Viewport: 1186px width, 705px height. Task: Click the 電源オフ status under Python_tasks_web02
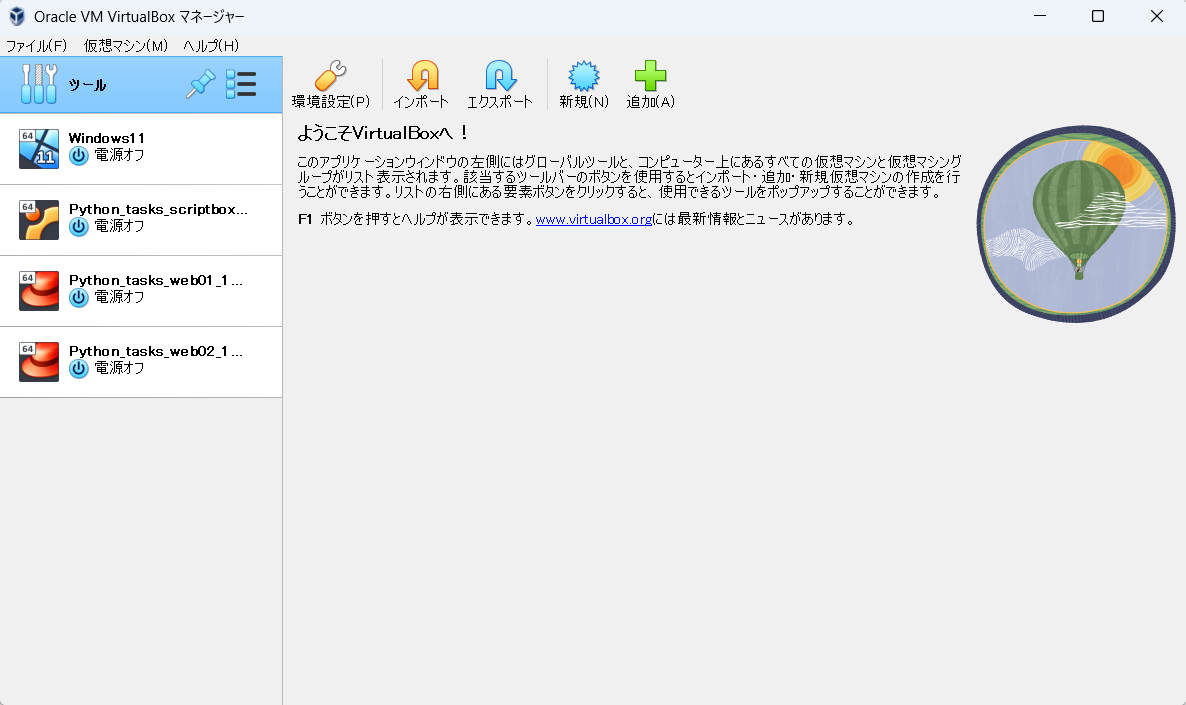(x=119, y=368)
